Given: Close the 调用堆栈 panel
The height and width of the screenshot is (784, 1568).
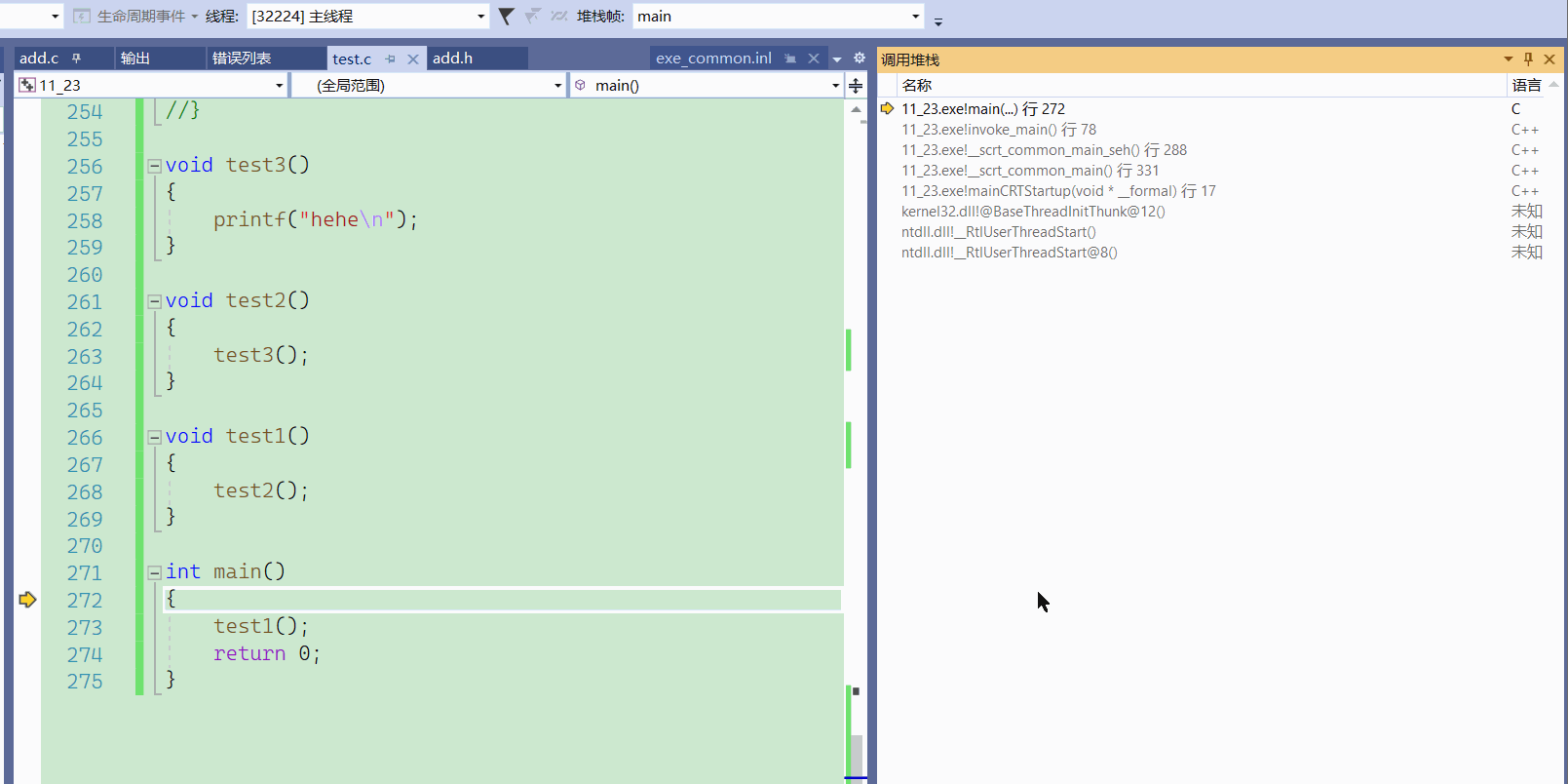Looking at the screenshot, I should click(x=1549, y=59).
